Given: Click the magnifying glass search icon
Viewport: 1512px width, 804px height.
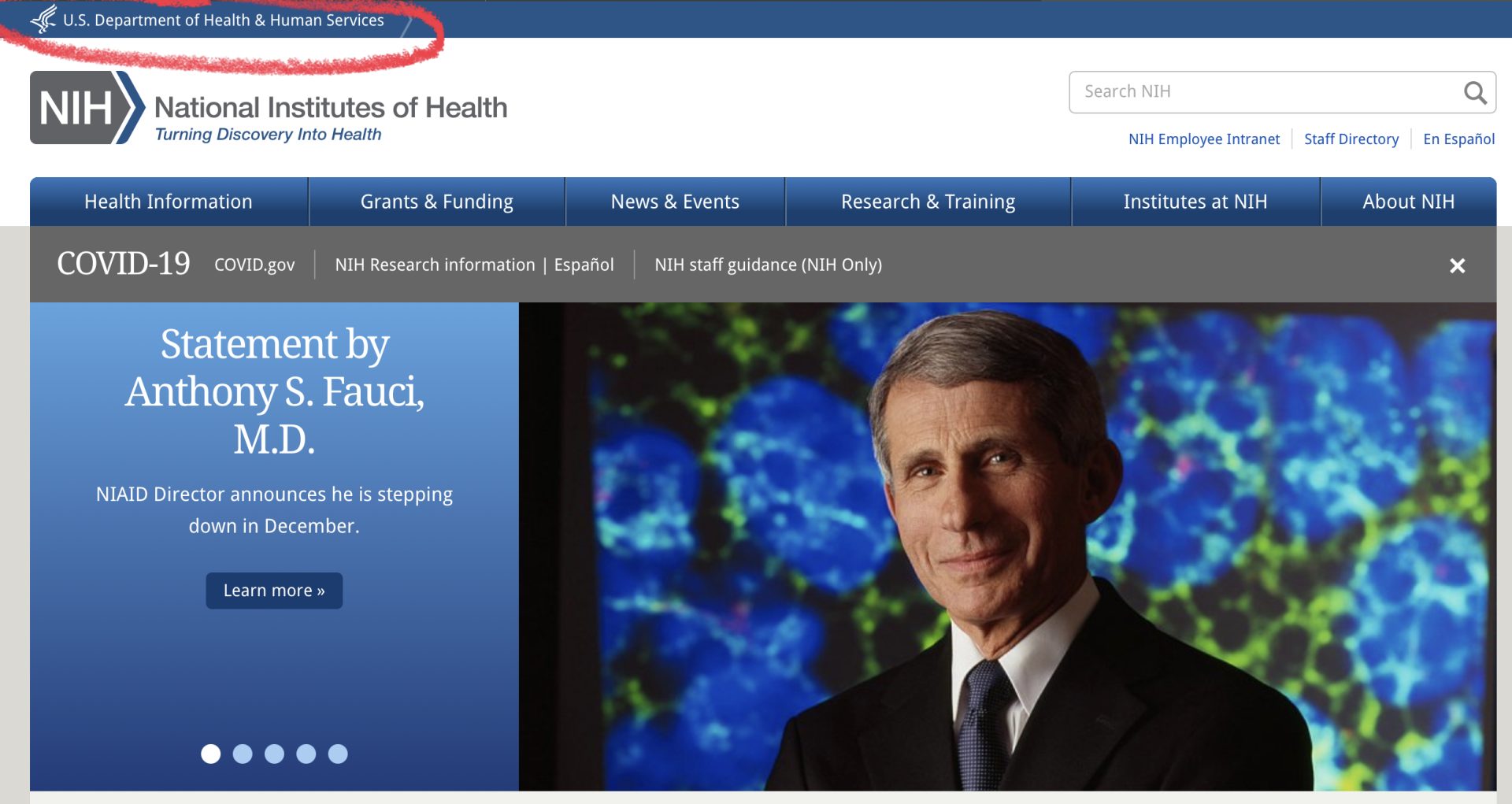Looking at the screenshot, I should point(1475,93).
